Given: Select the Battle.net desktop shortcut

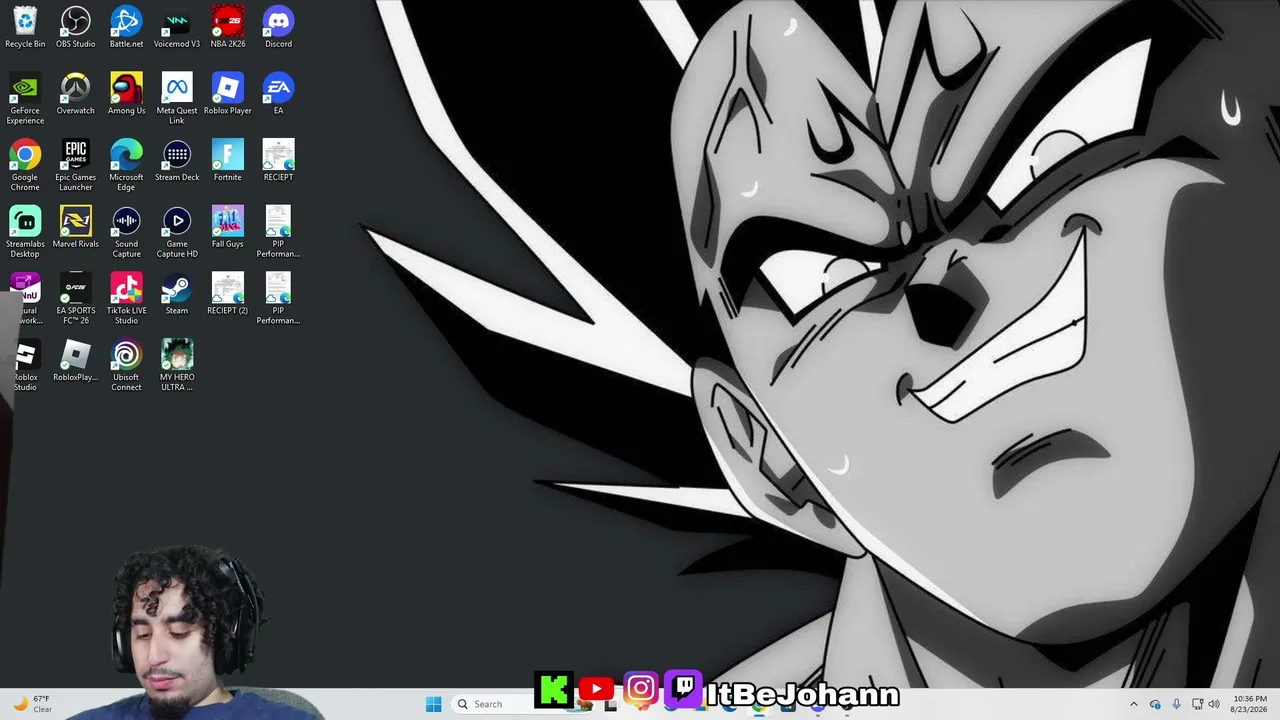Looking at the screenshot, I should (x=126, y=27).
